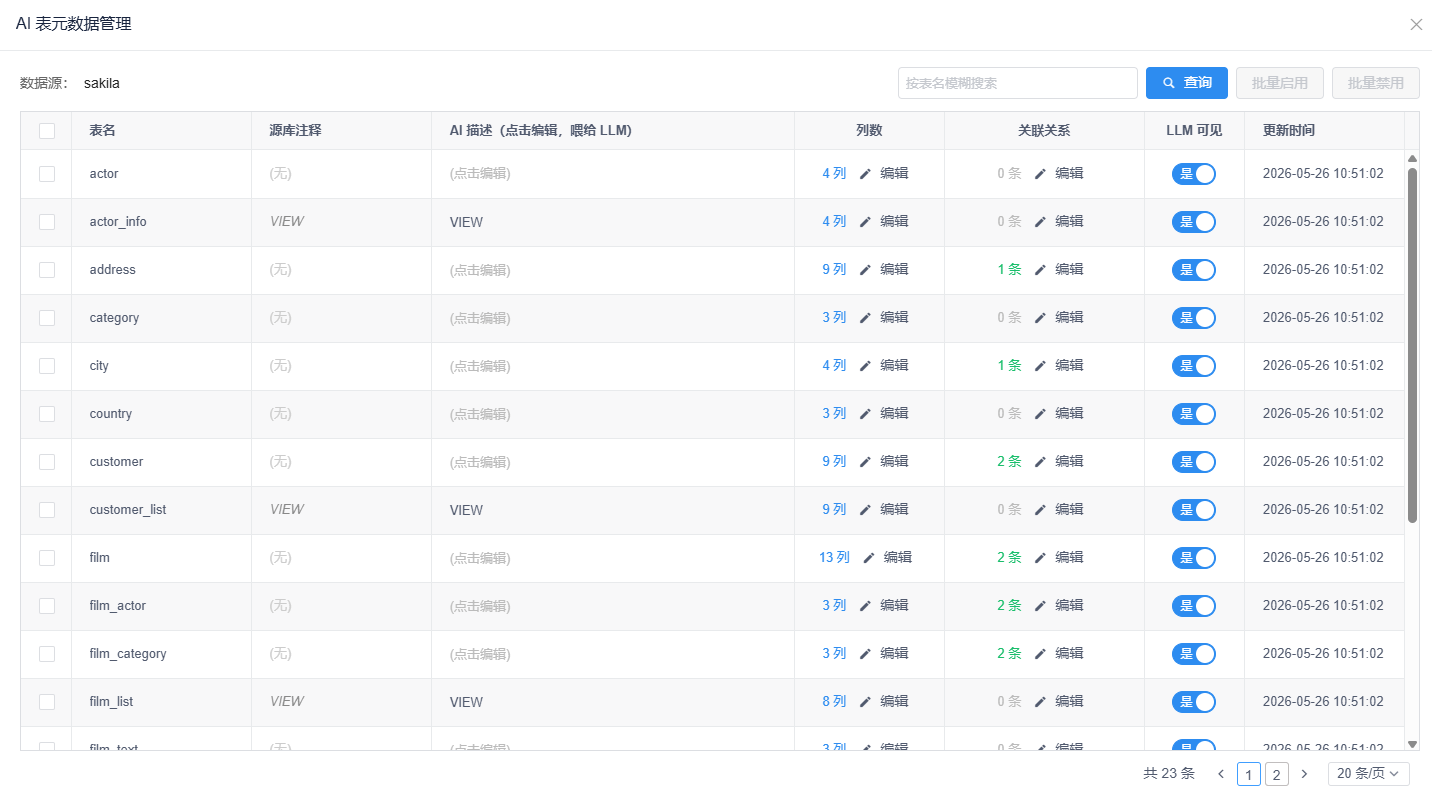
Task: Edit AI description placeholder for film row
Action: click(480, 558)
